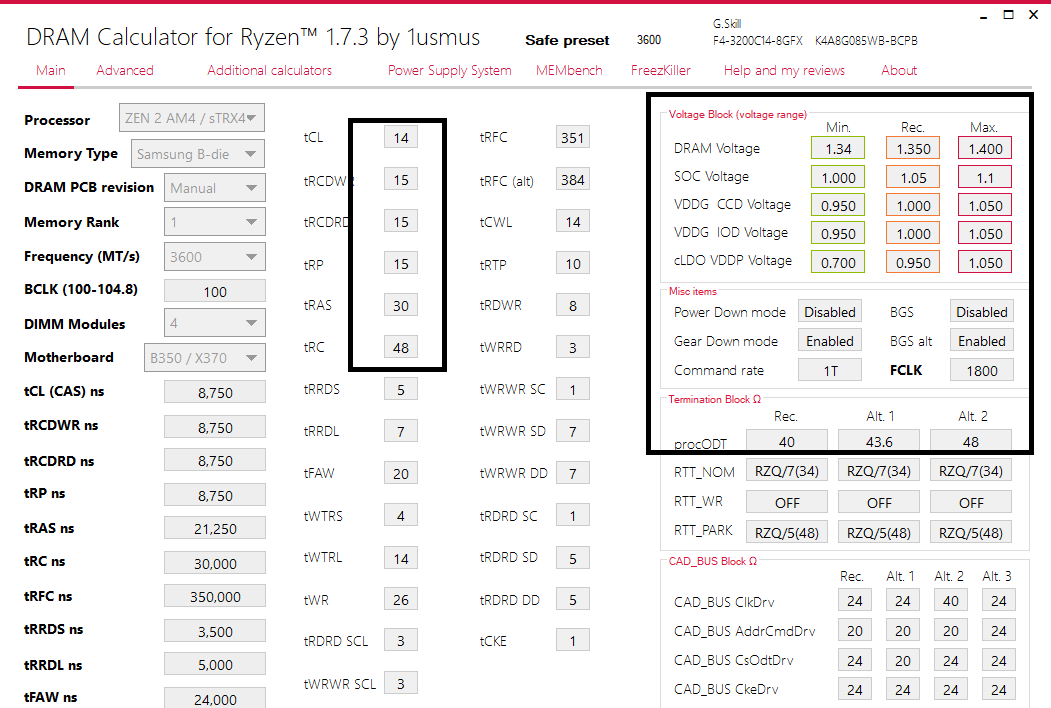The image size is (1051, 708).
Task: Select the tRFC ns value 350,000
Action: coord(214,596)
